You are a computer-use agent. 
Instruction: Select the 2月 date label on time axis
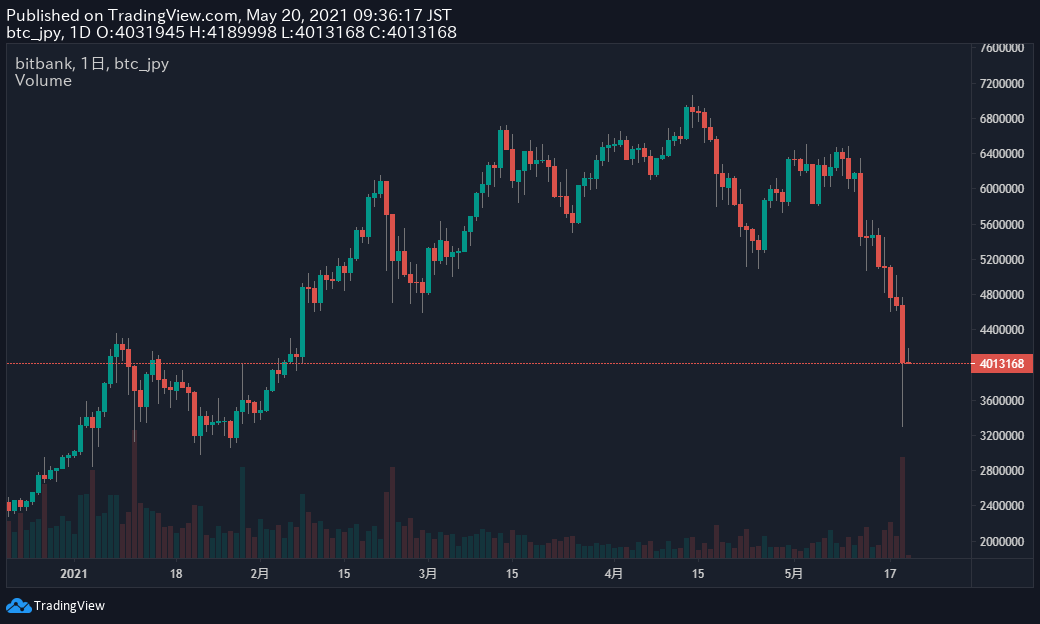259,574
